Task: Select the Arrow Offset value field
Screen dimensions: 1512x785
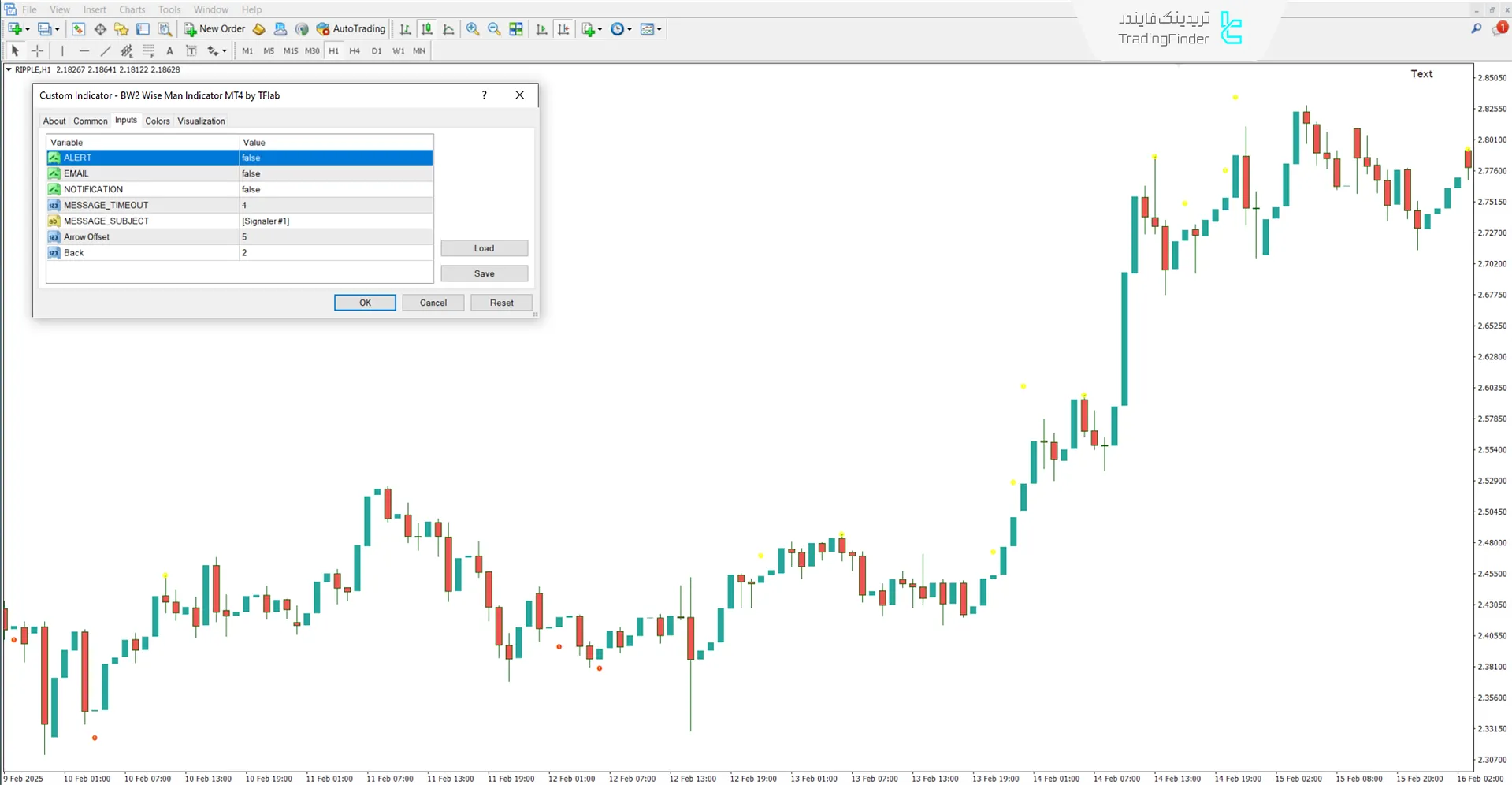Action: click(x=336, y=237)
